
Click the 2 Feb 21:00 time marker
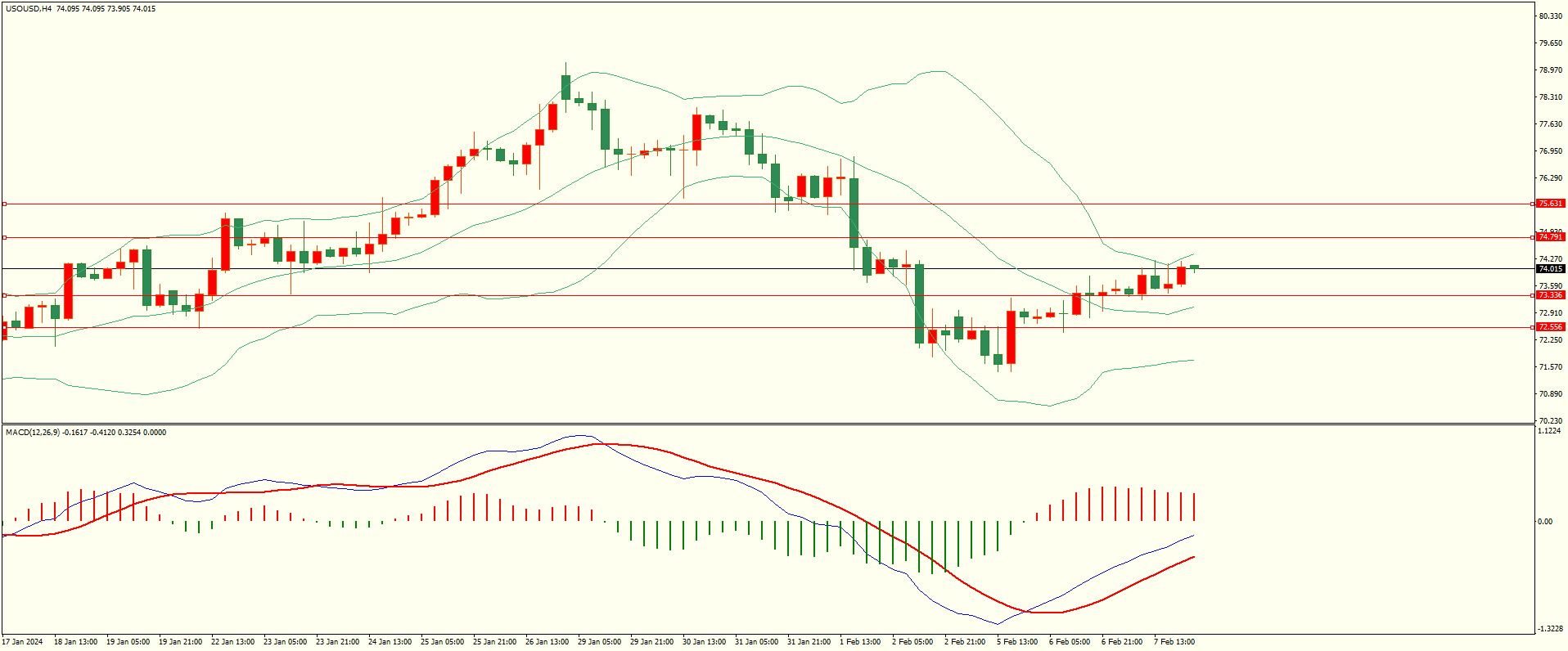pyautogui.click(x=965, y=642)
